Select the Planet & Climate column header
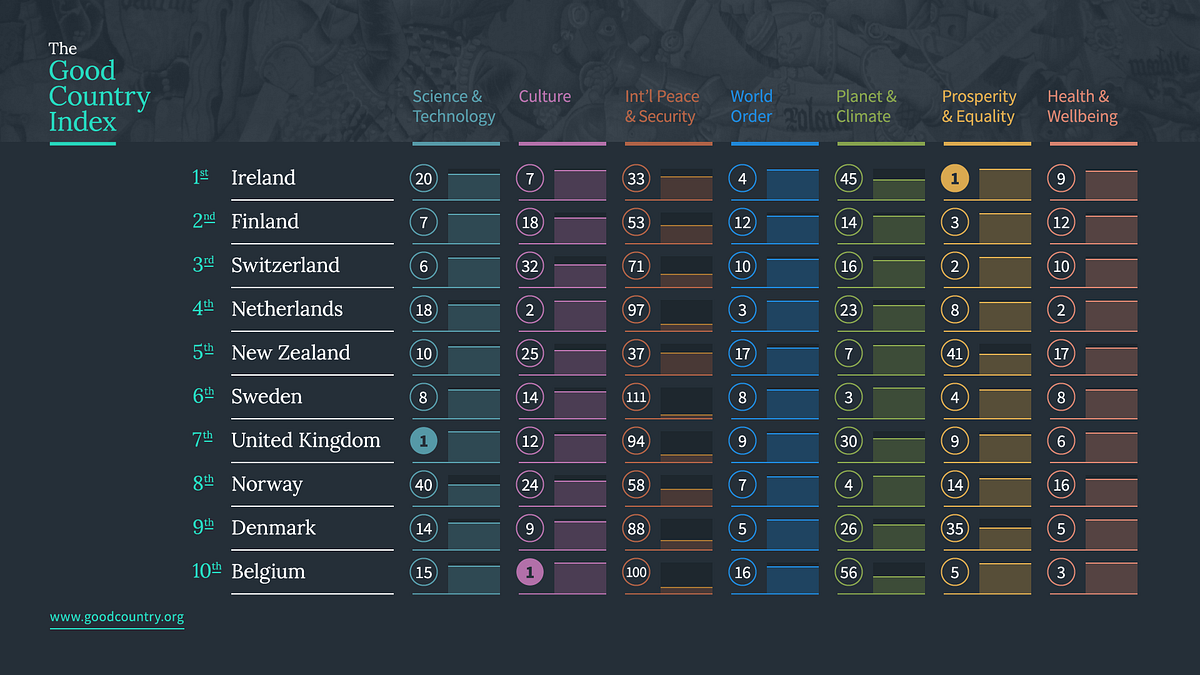This screenshot has height=675, width=1200. tap(866, 106)
